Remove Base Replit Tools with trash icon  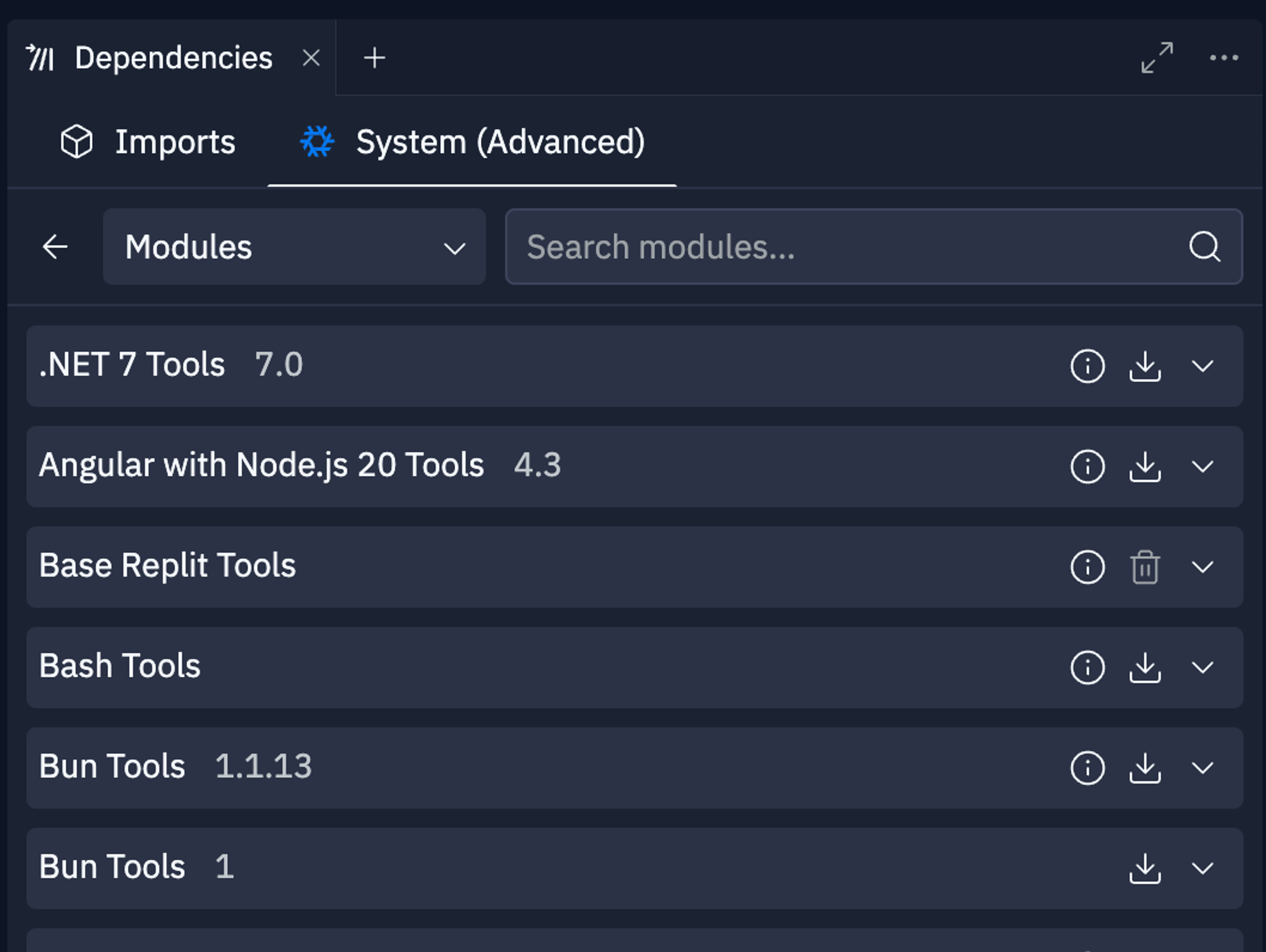pyautogui.click(x=1145, y=567)
